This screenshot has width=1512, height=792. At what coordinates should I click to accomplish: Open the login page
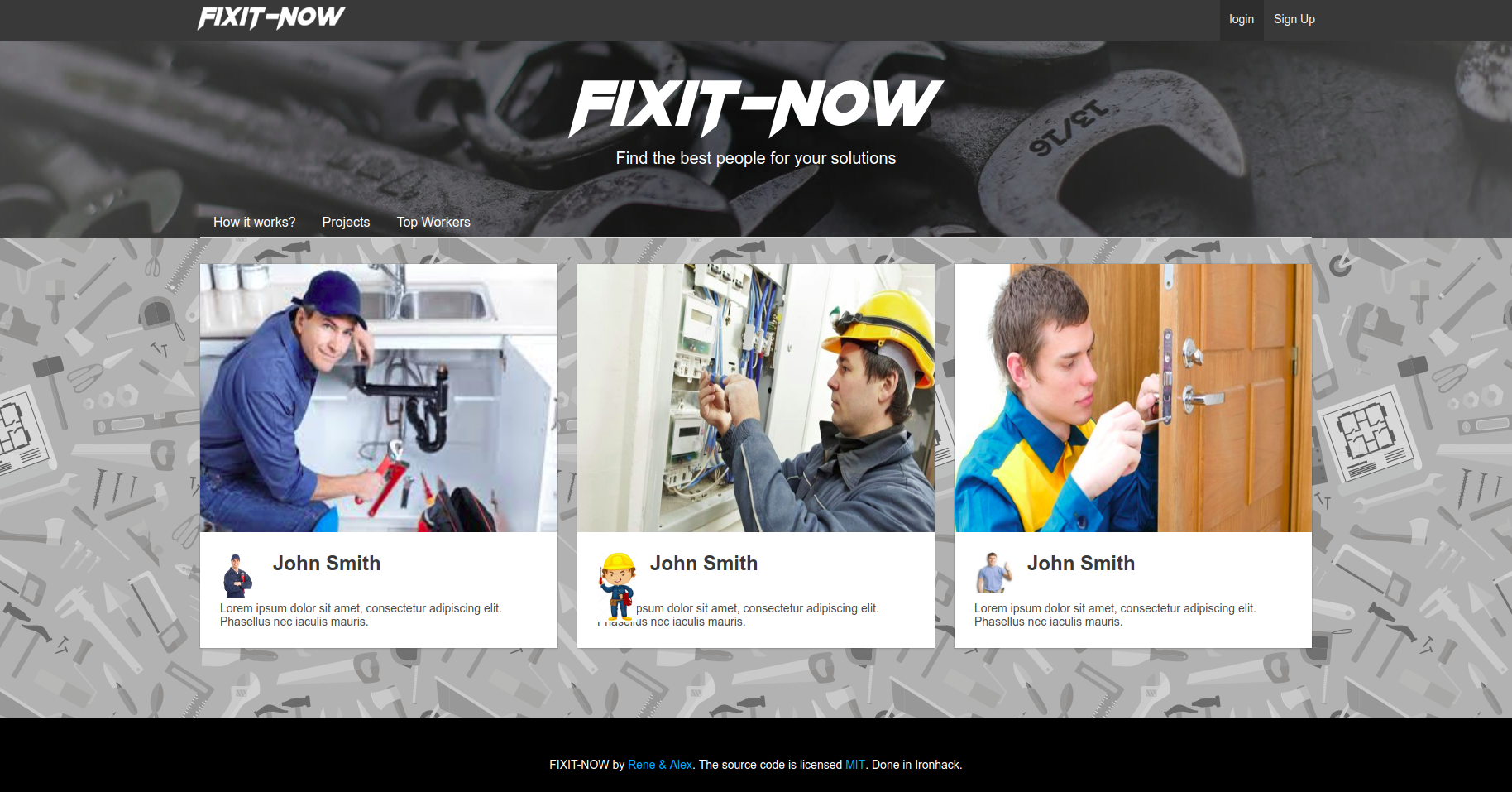[x=1241, y=19]
